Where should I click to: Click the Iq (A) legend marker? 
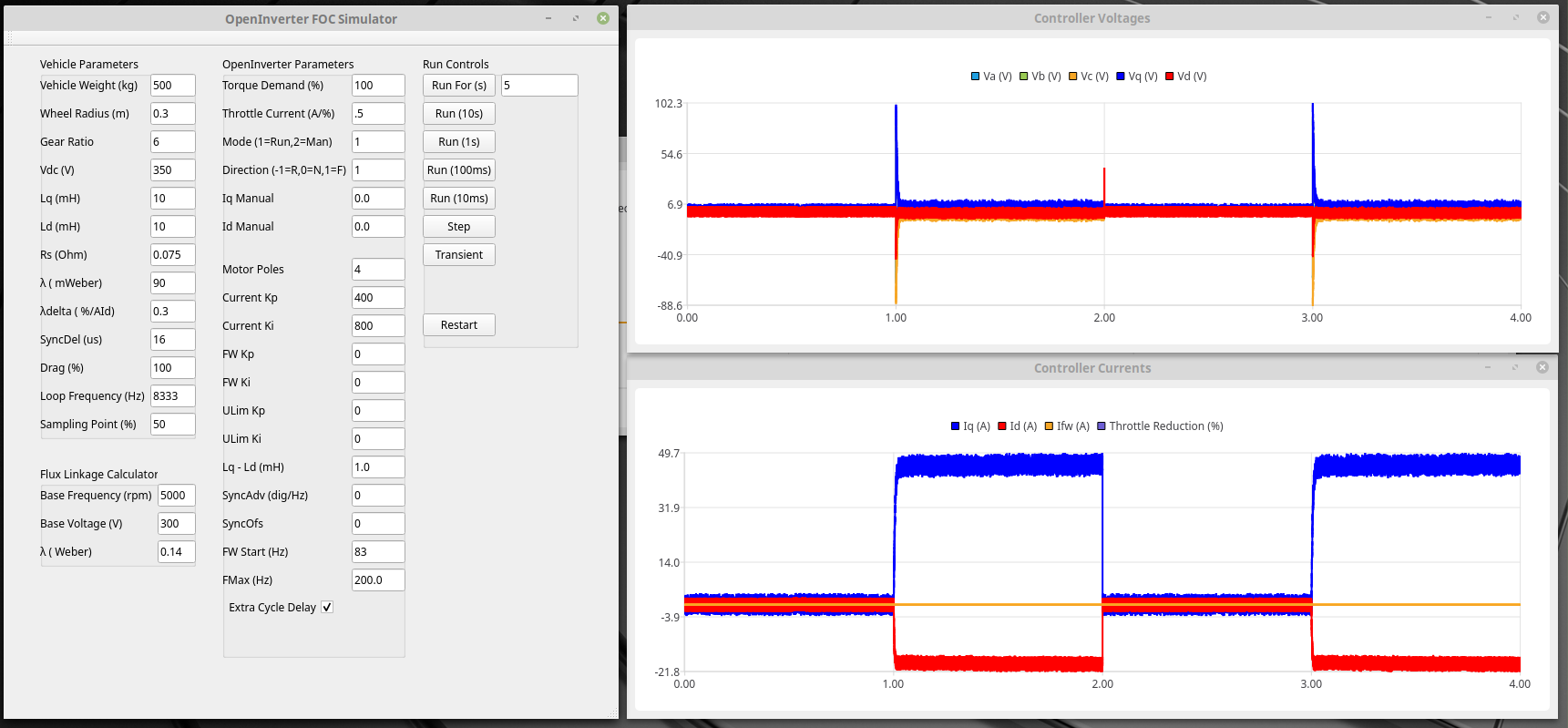[956, 426]
